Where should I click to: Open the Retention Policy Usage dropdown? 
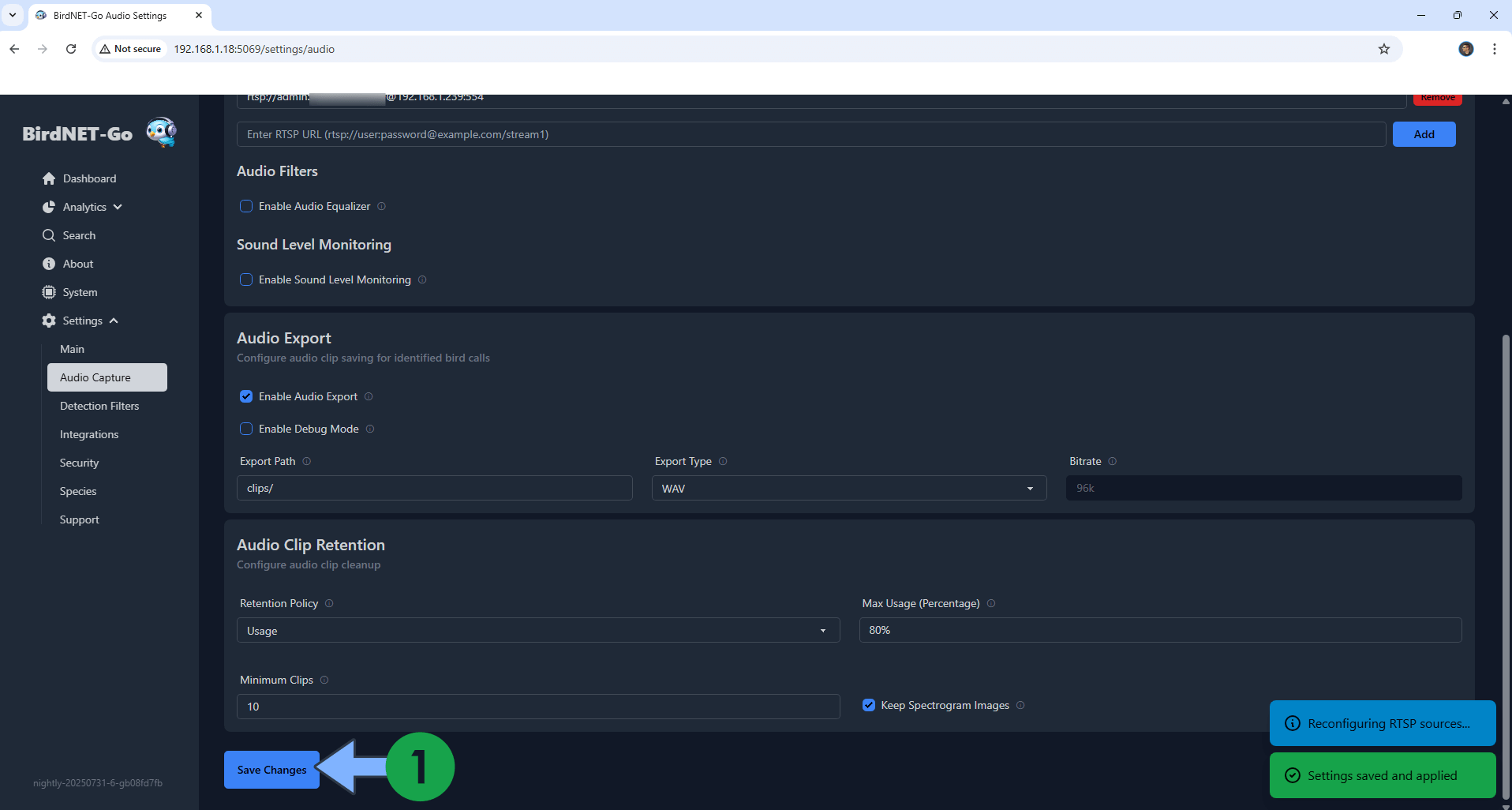coord(538,630)
